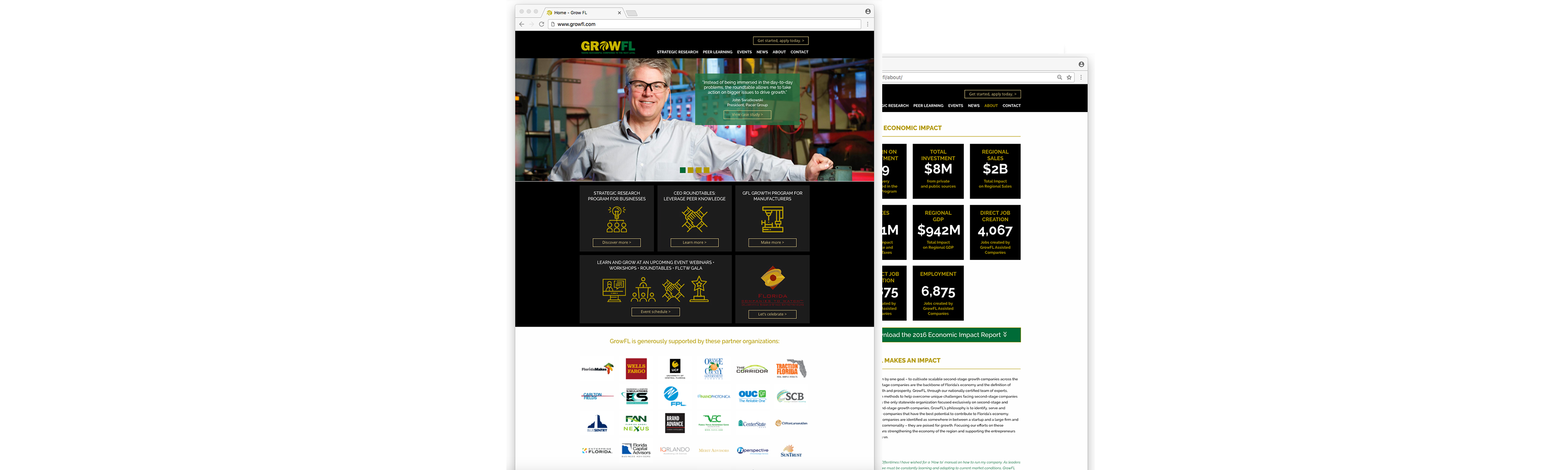
Task: Open About menu in back About window
Action: (x=991, y=106)
